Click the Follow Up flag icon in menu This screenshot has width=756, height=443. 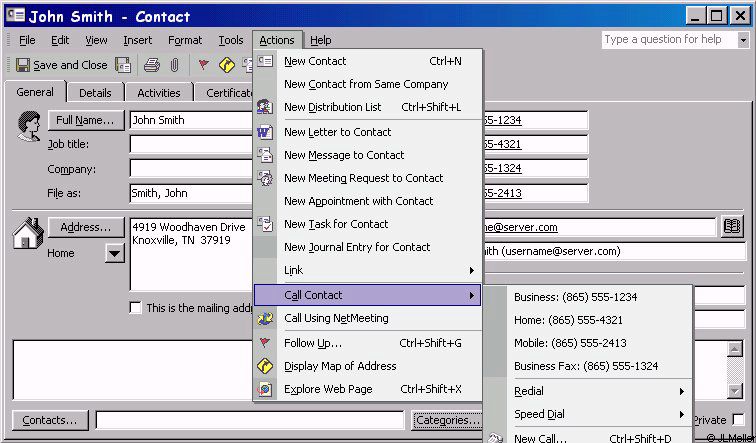264,343
